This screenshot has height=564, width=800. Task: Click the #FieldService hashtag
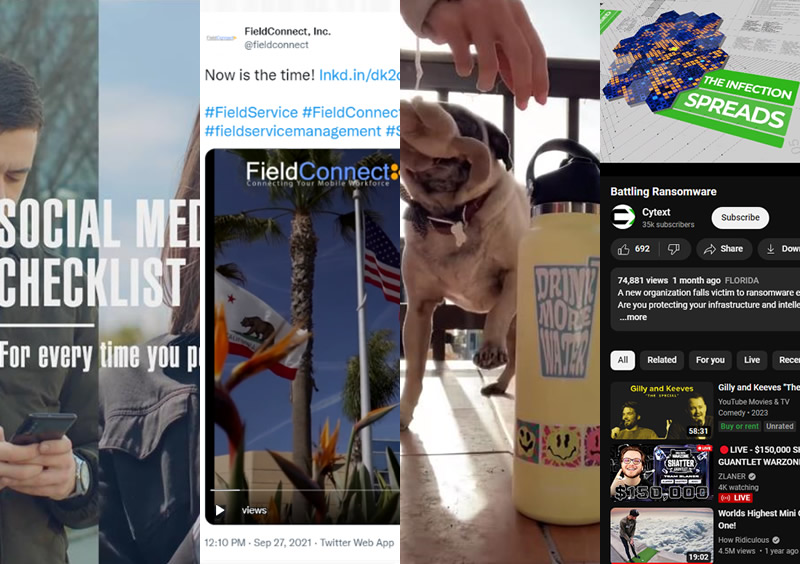click(x=251, y=112)
